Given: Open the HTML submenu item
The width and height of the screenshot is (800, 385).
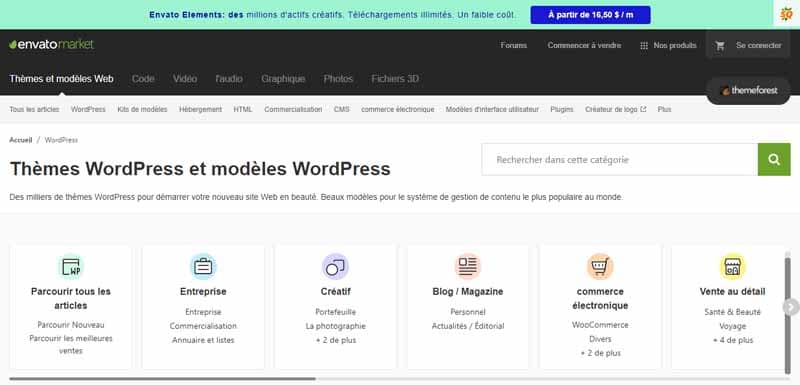Looking at the screenshot, I should point(243,109).
